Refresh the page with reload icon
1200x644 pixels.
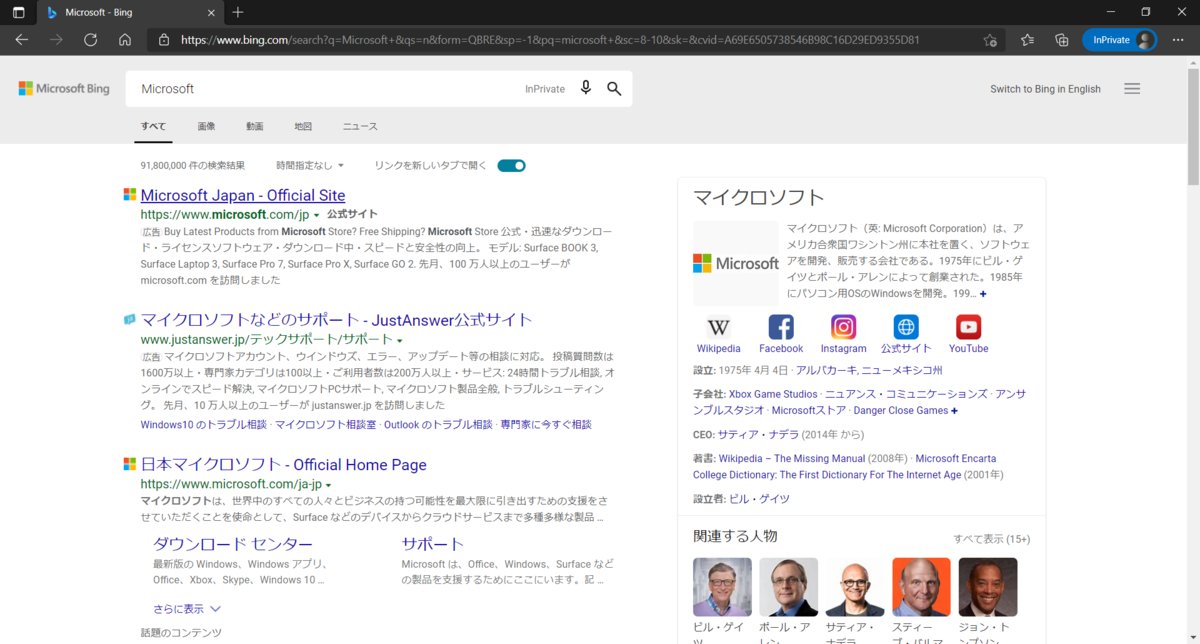click(90, 40)
